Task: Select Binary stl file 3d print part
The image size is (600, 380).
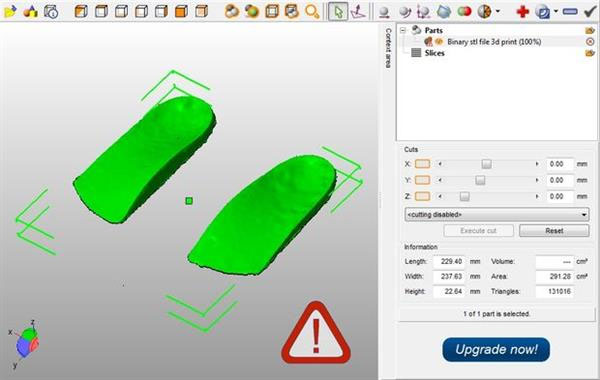Action: 494,42
